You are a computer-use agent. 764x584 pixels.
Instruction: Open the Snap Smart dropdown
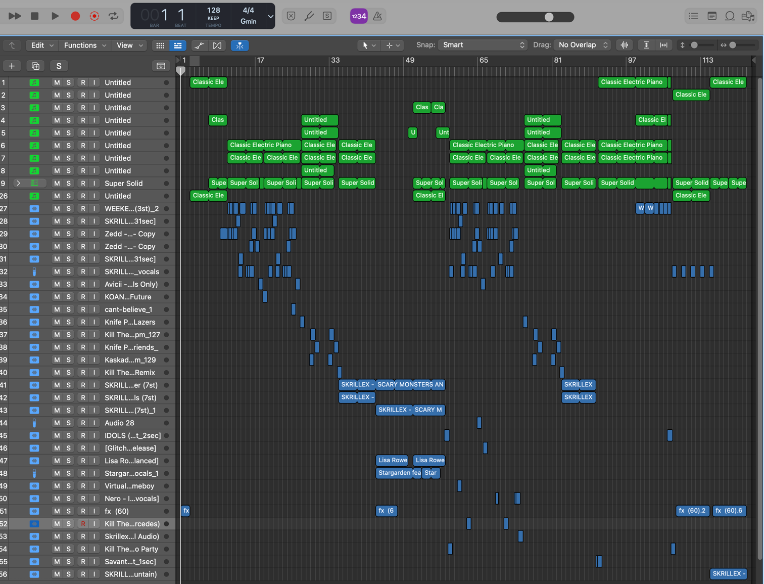482,45
